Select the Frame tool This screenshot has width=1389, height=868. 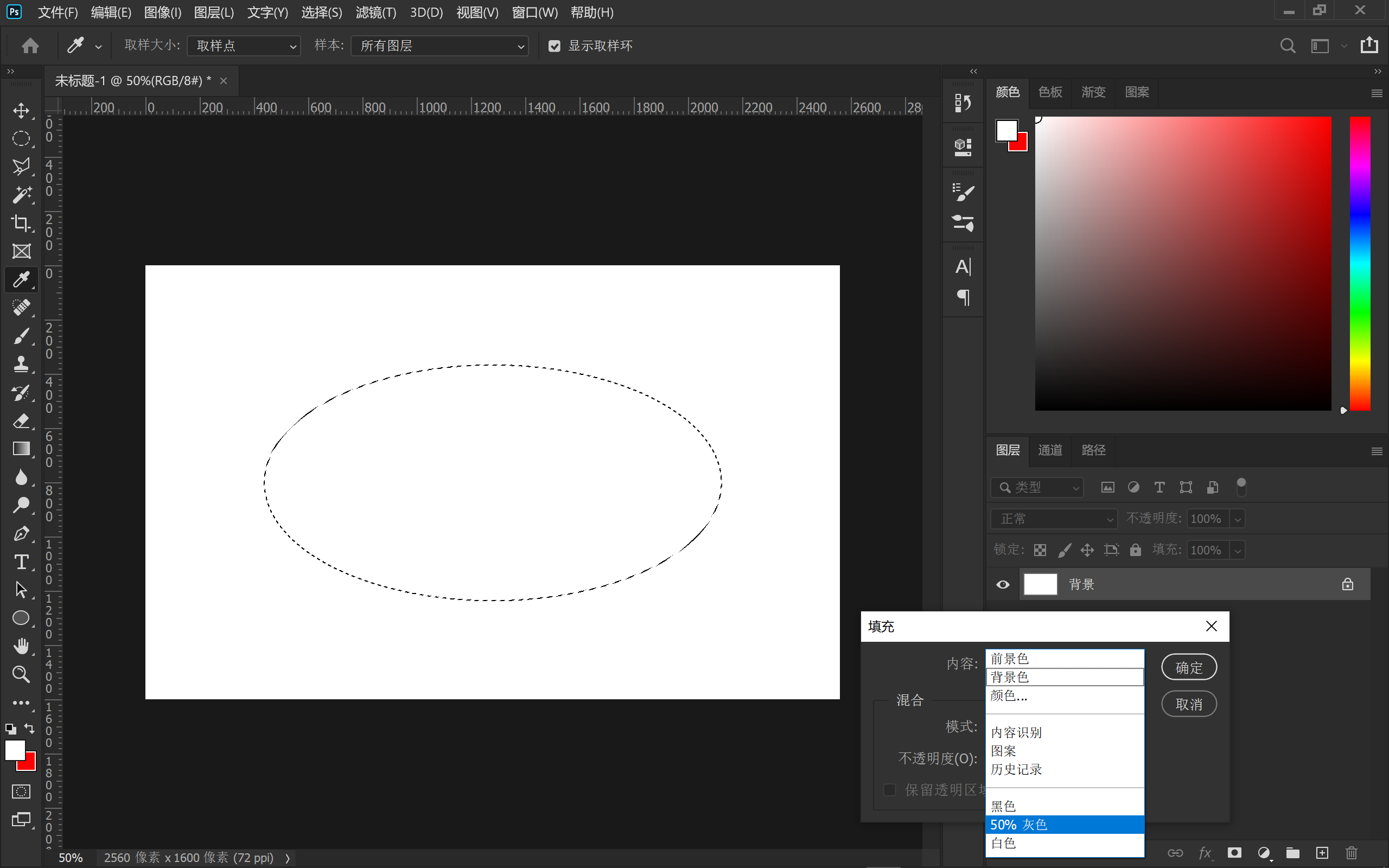tap(21, 251)
